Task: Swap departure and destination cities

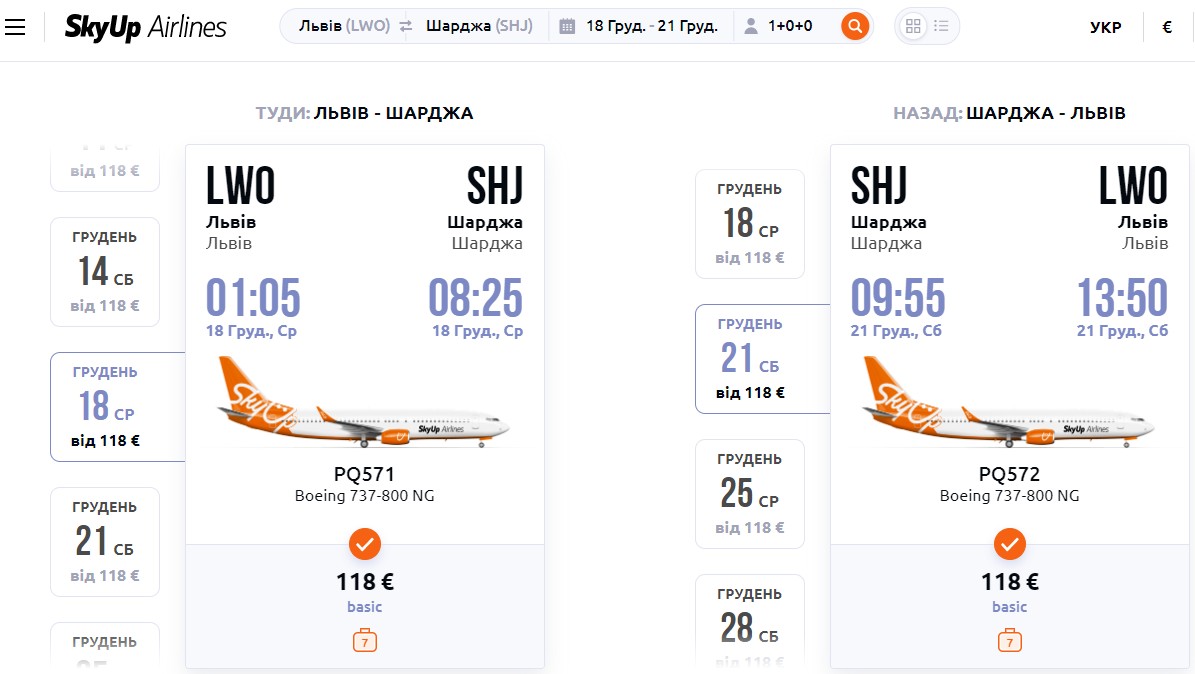Action: tap(405, 27)
